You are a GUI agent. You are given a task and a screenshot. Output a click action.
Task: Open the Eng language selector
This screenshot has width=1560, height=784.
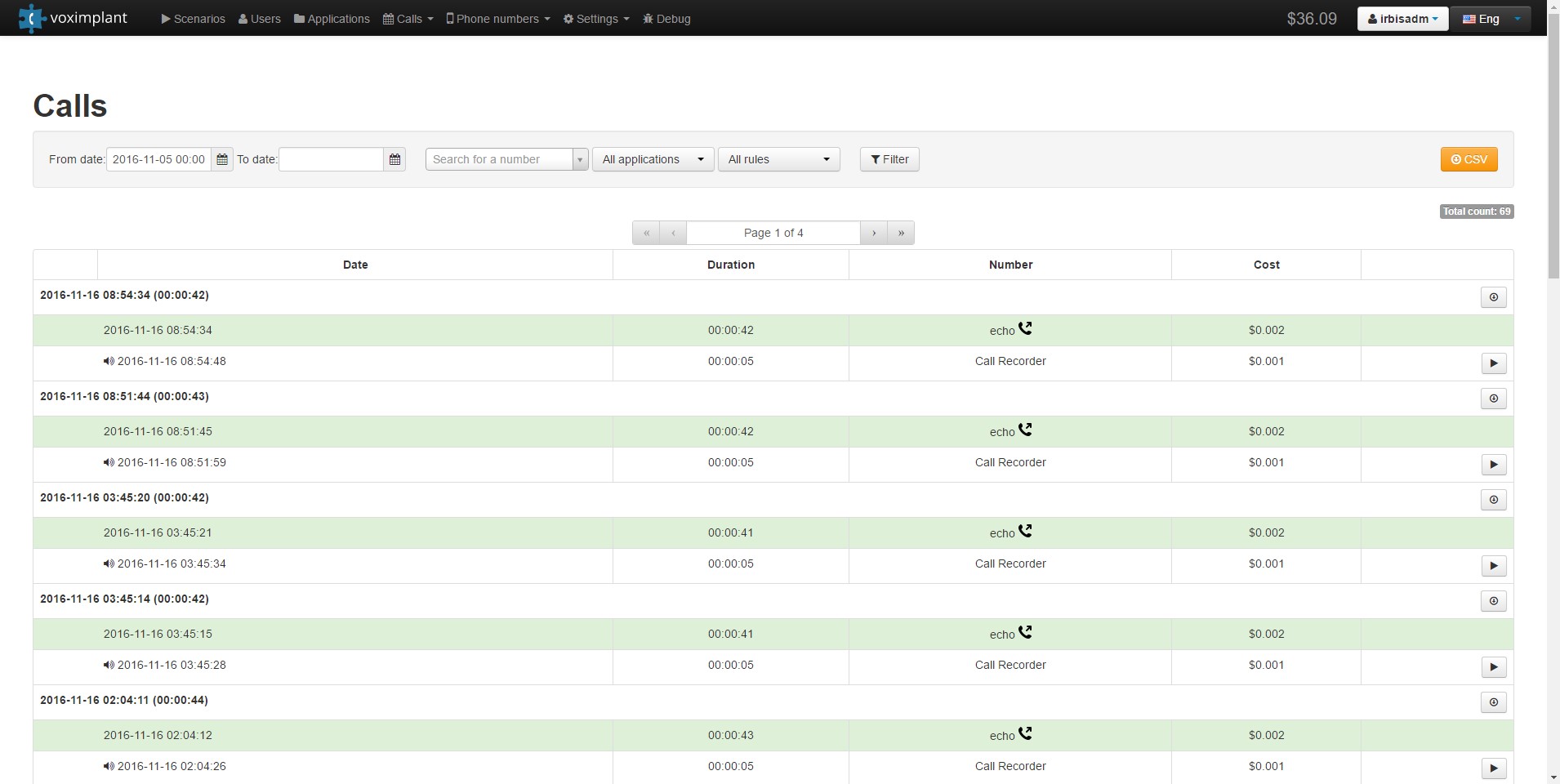(x=1491, y=19)
